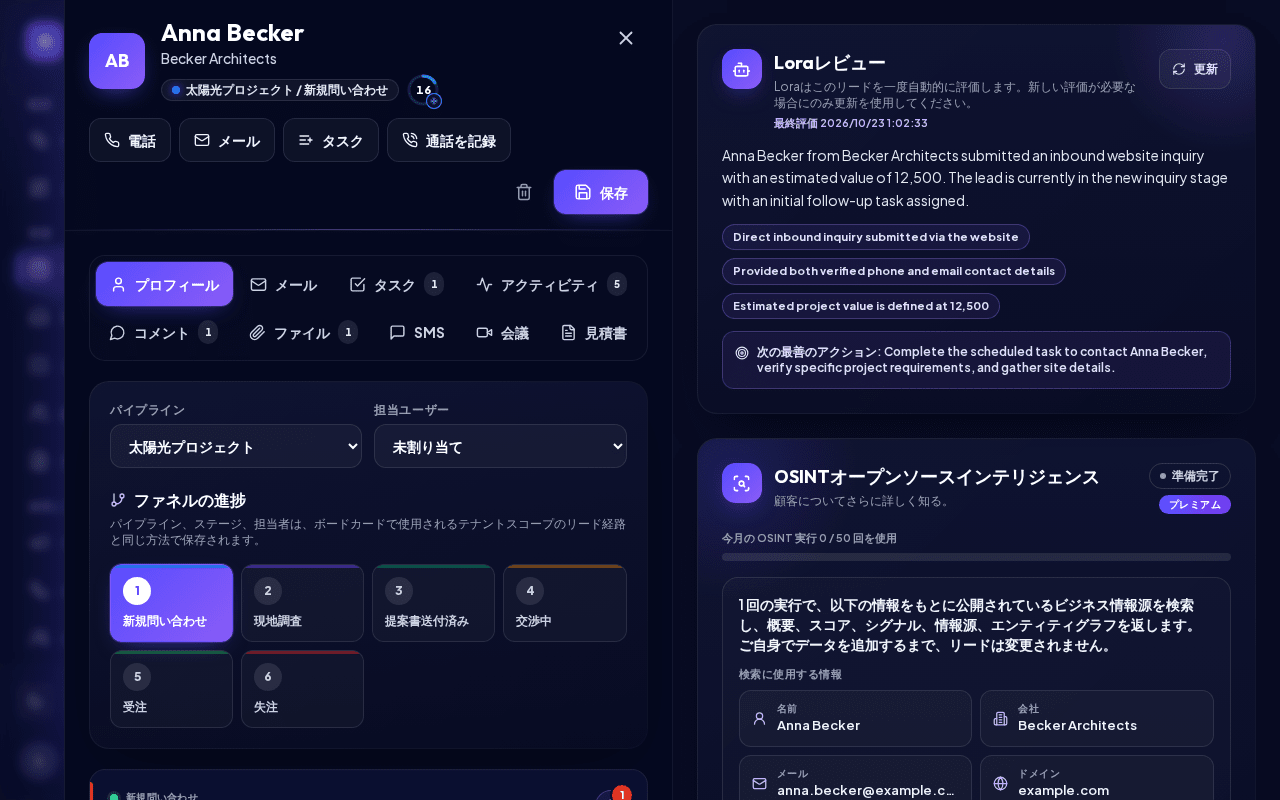Select funnel stage 1 新規問い合わせ
This screenshot has height=800, width=1280.
click(171, 603)
